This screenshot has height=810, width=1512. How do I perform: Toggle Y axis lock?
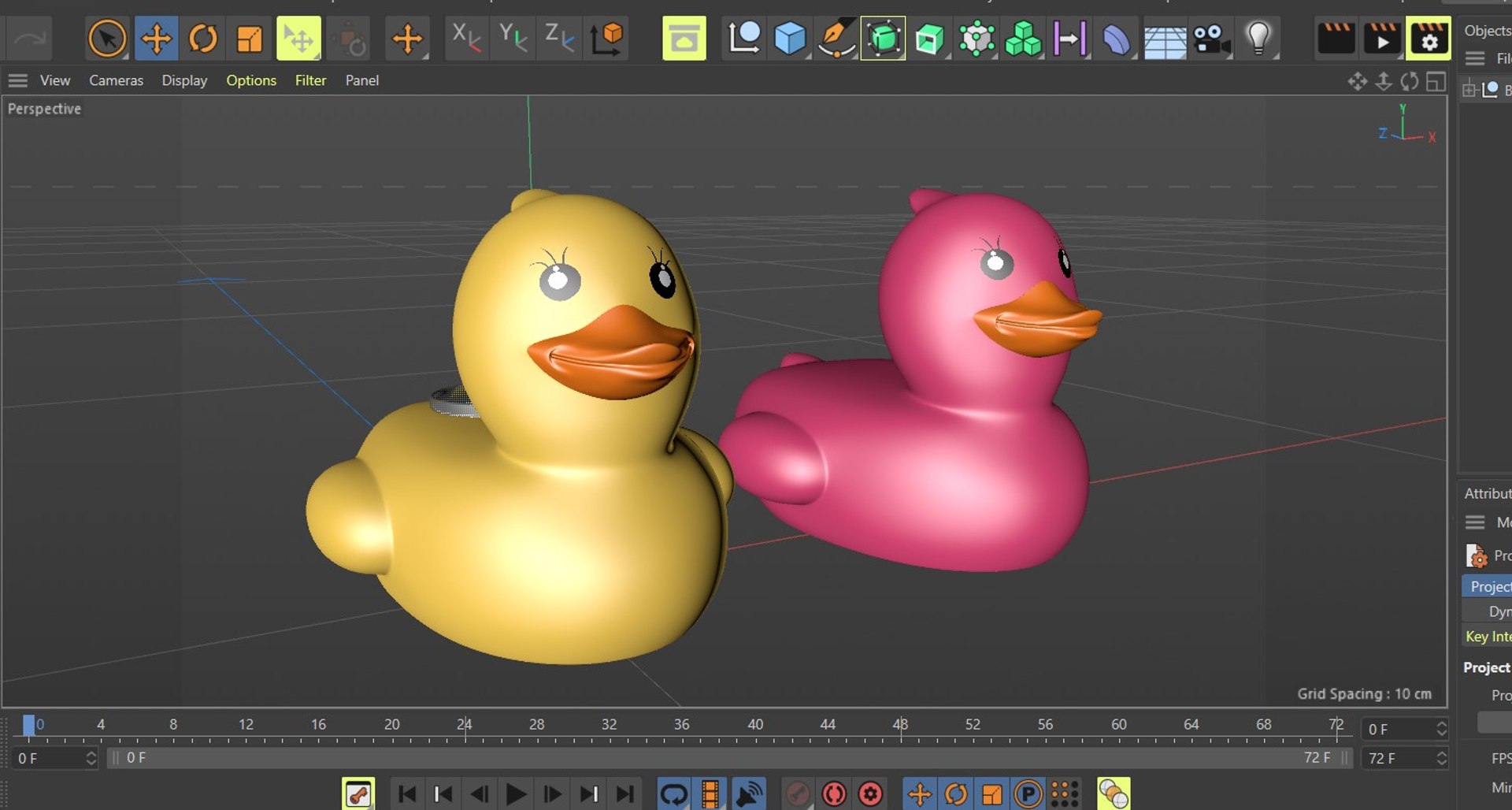pyautogui.click(x=513, y=38)
